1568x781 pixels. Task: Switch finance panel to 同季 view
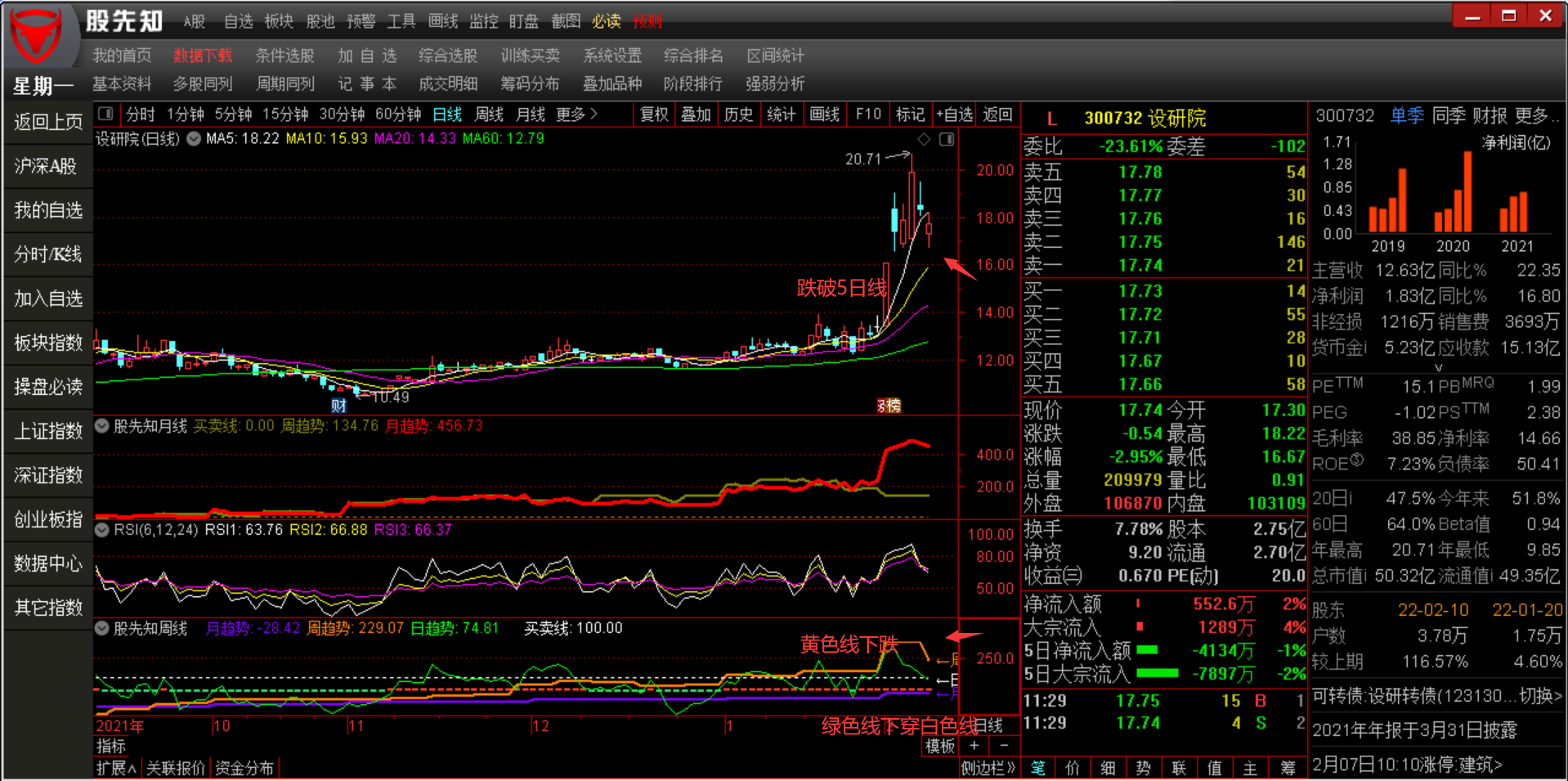click(x=1449, y=116)
